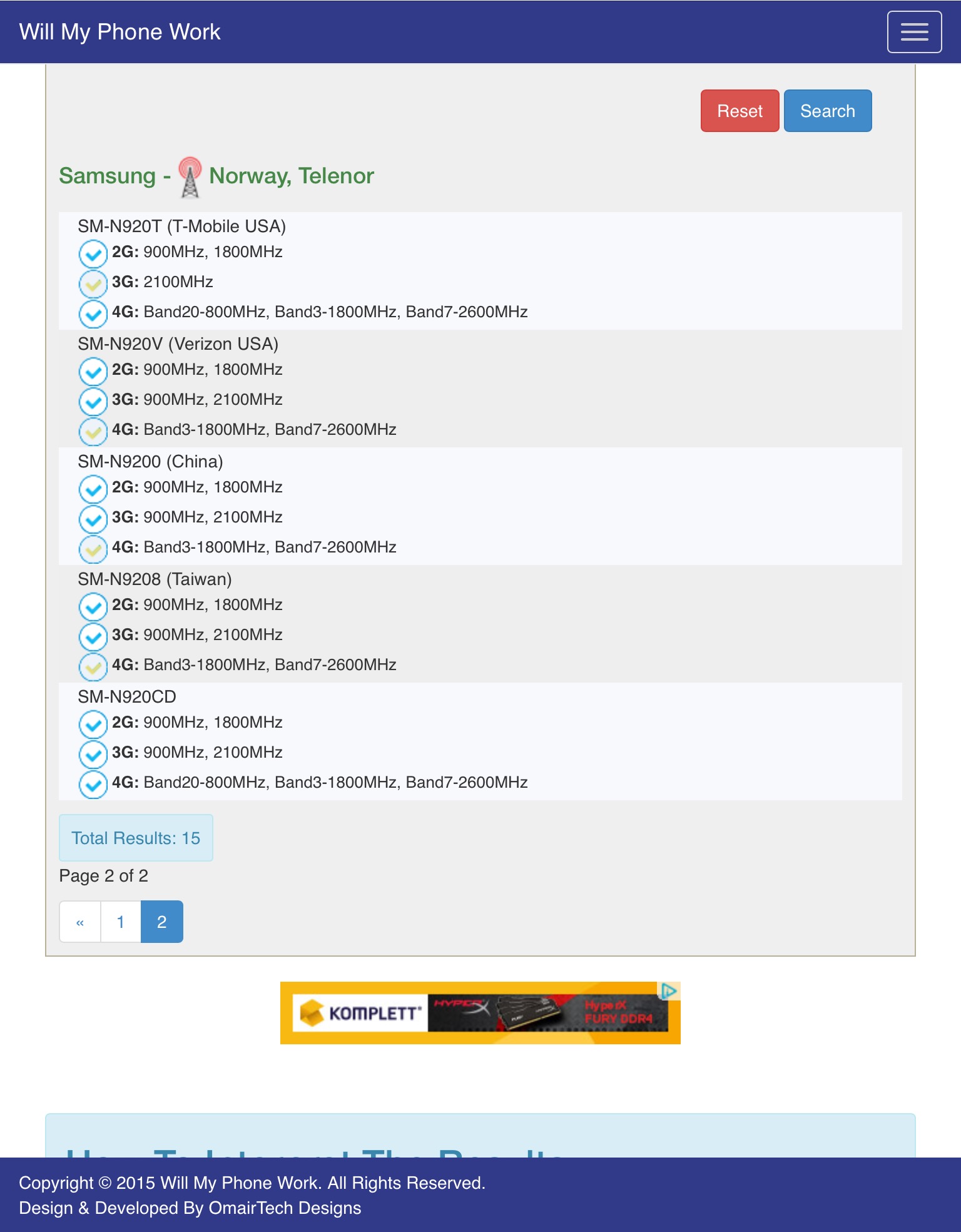Open the Komplett HyperX Fury DDR4 ad banner

[480, 1012]
